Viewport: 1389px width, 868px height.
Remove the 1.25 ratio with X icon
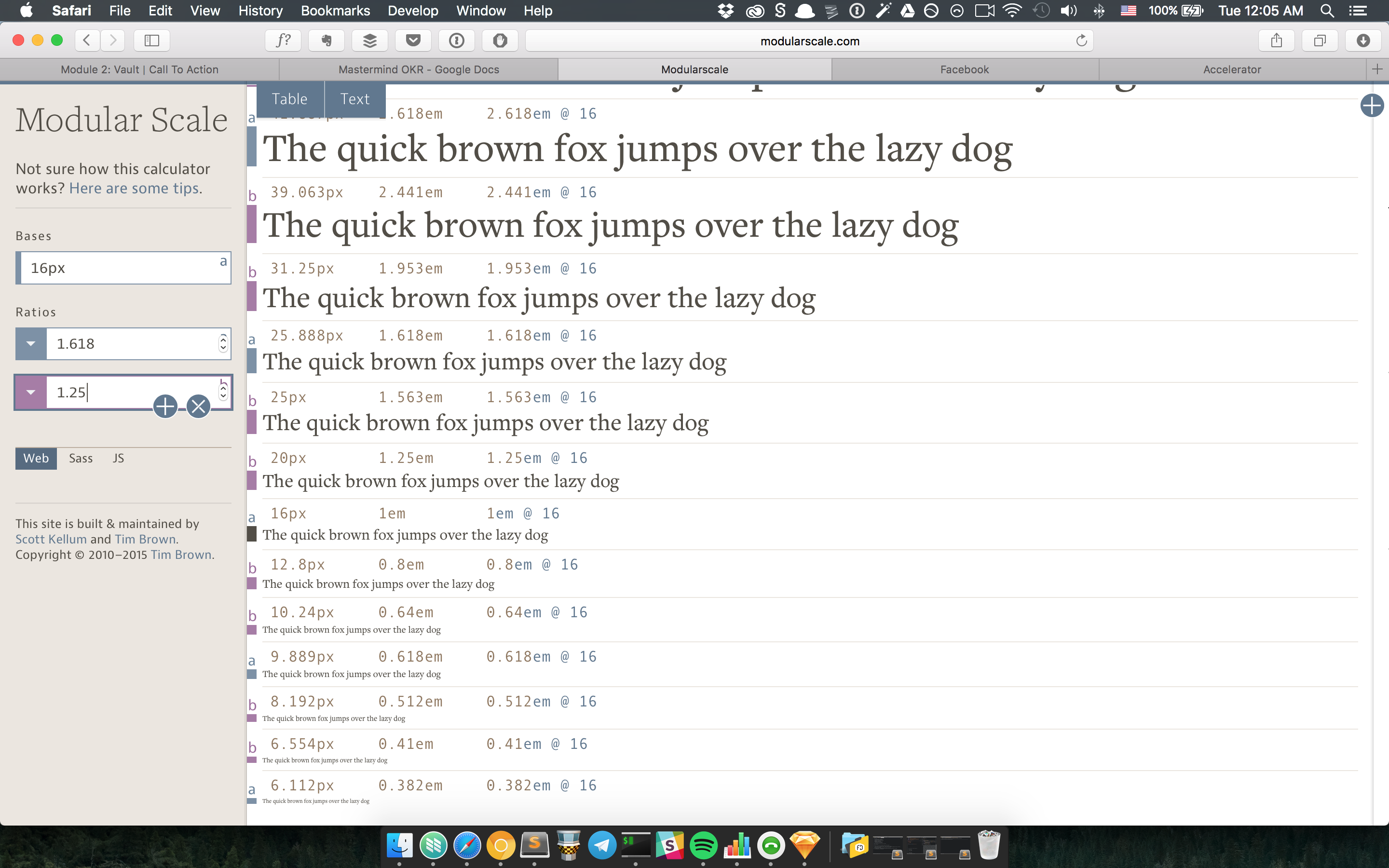coord(199,407)
